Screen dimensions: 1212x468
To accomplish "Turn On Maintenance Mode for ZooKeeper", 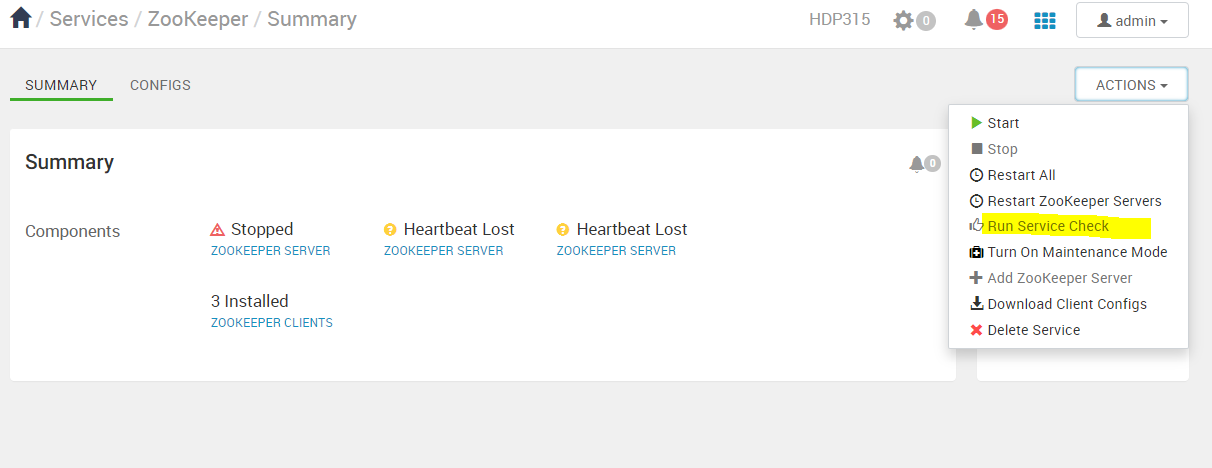I will (x=1077, y=252).
